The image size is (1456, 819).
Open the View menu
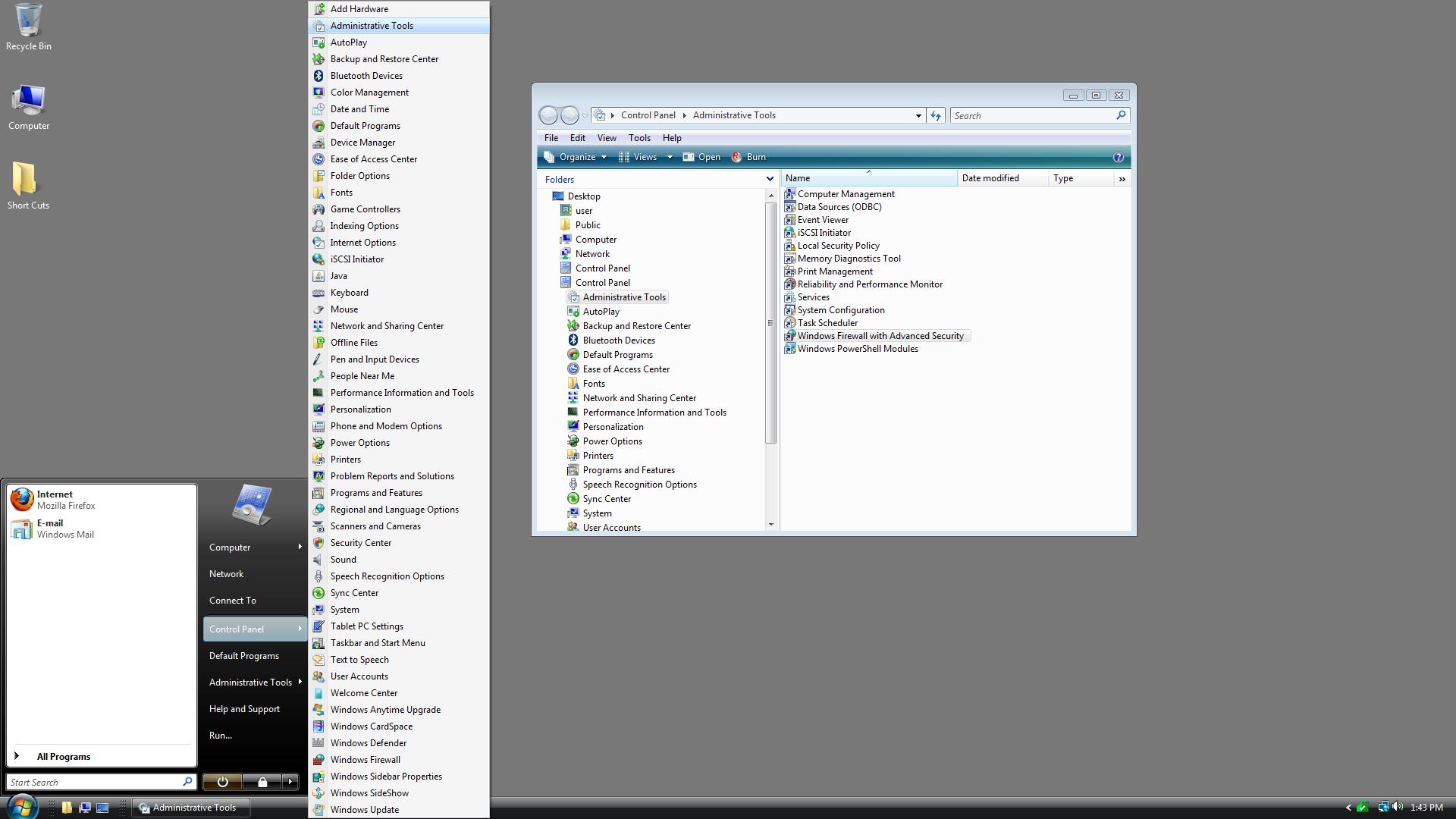pos(607,138)
